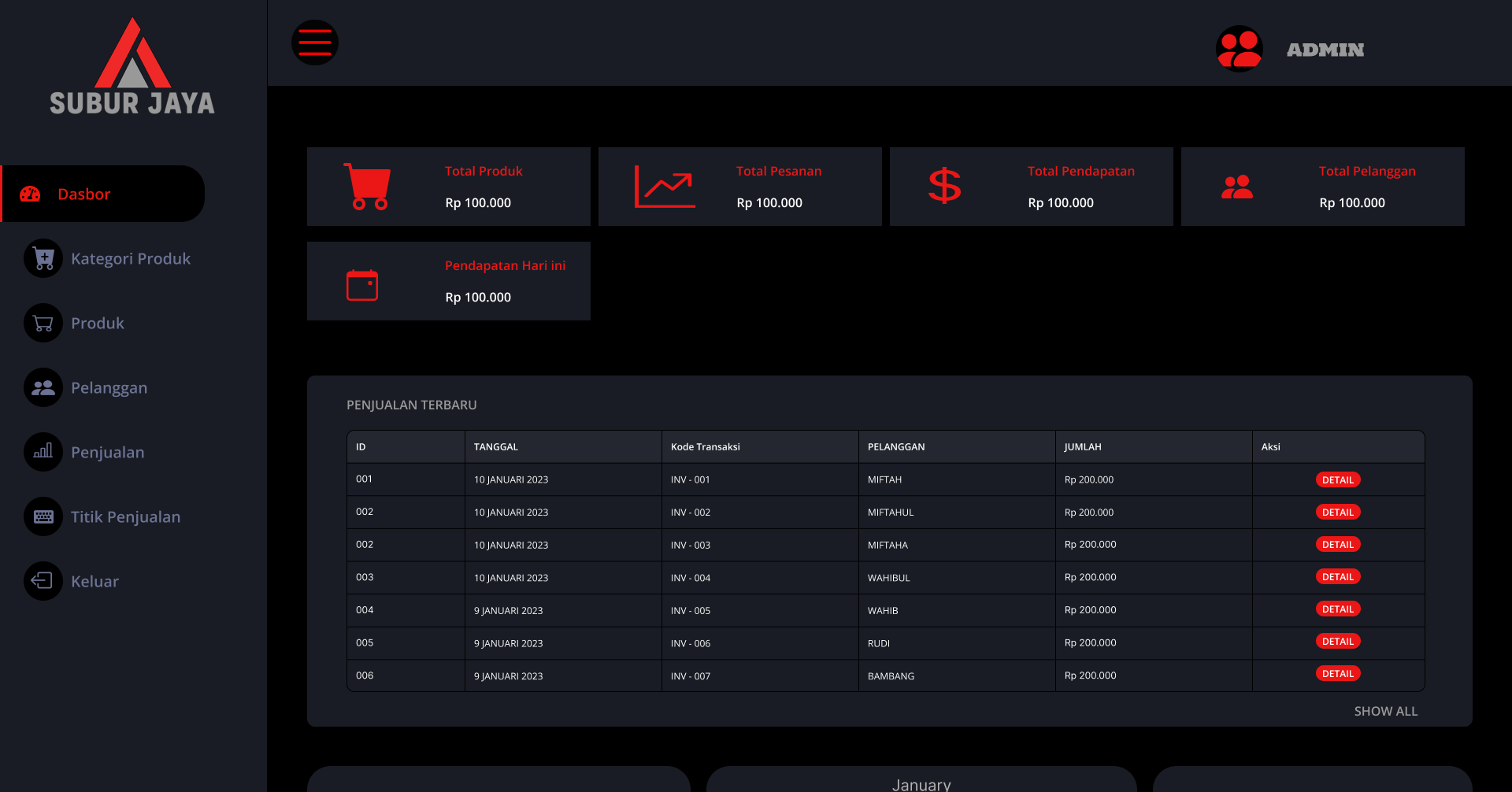
Task: Click the Penjualan chart icon
Action: [x=43, y=452]
